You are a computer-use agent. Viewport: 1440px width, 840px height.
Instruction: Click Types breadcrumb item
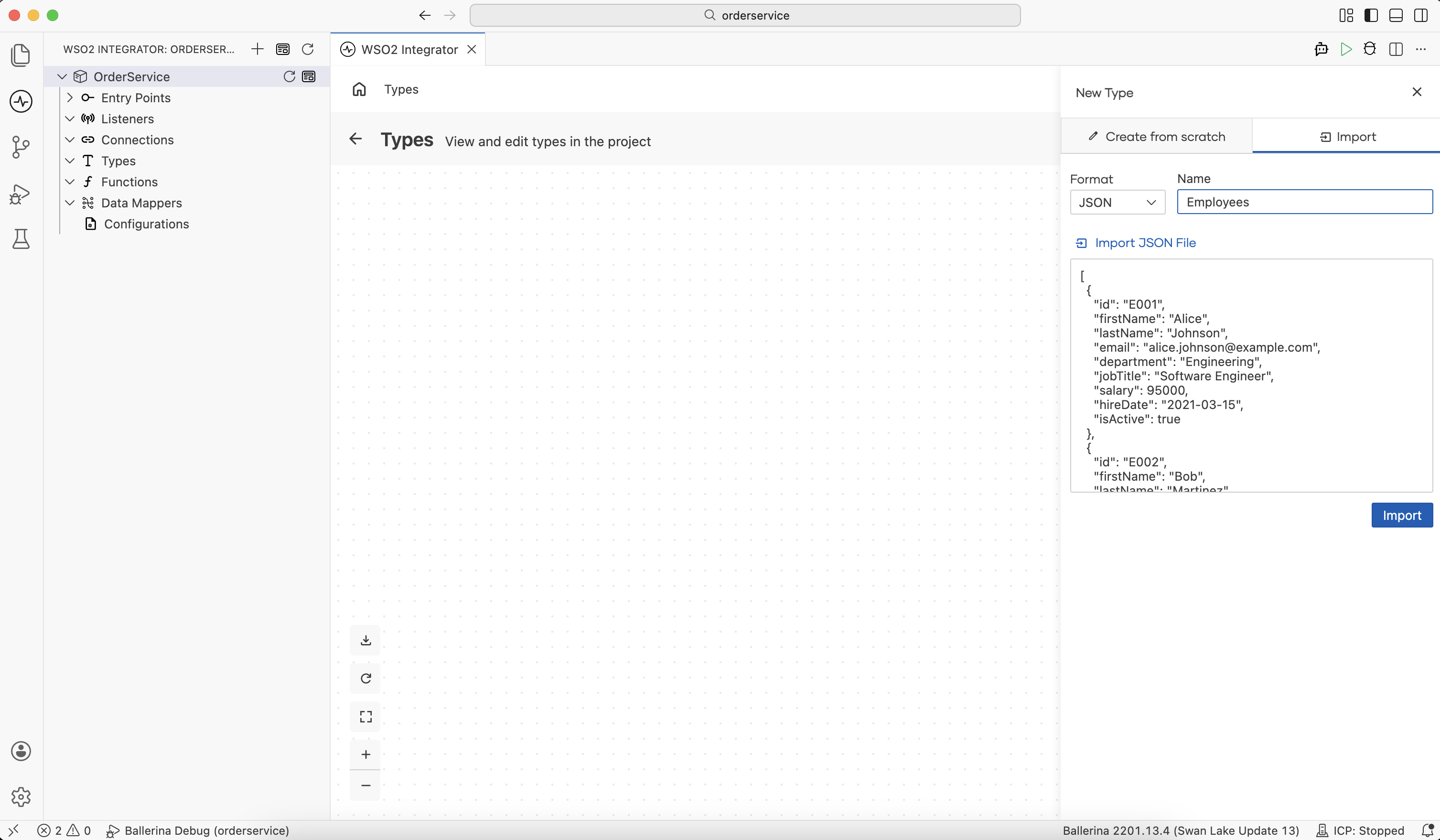tap(401, 89)
